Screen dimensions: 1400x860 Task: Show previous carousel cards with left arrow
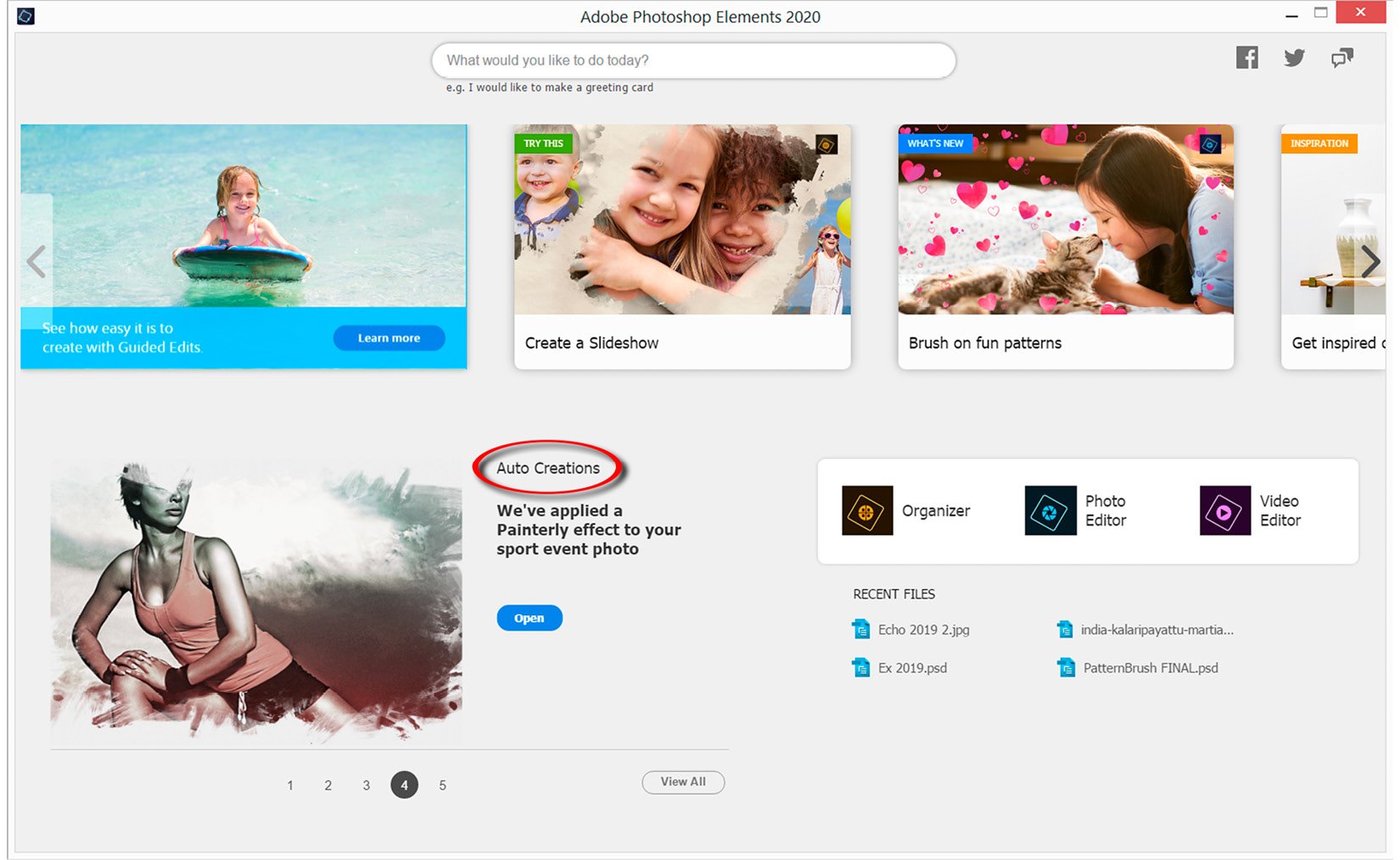point(36,261)
